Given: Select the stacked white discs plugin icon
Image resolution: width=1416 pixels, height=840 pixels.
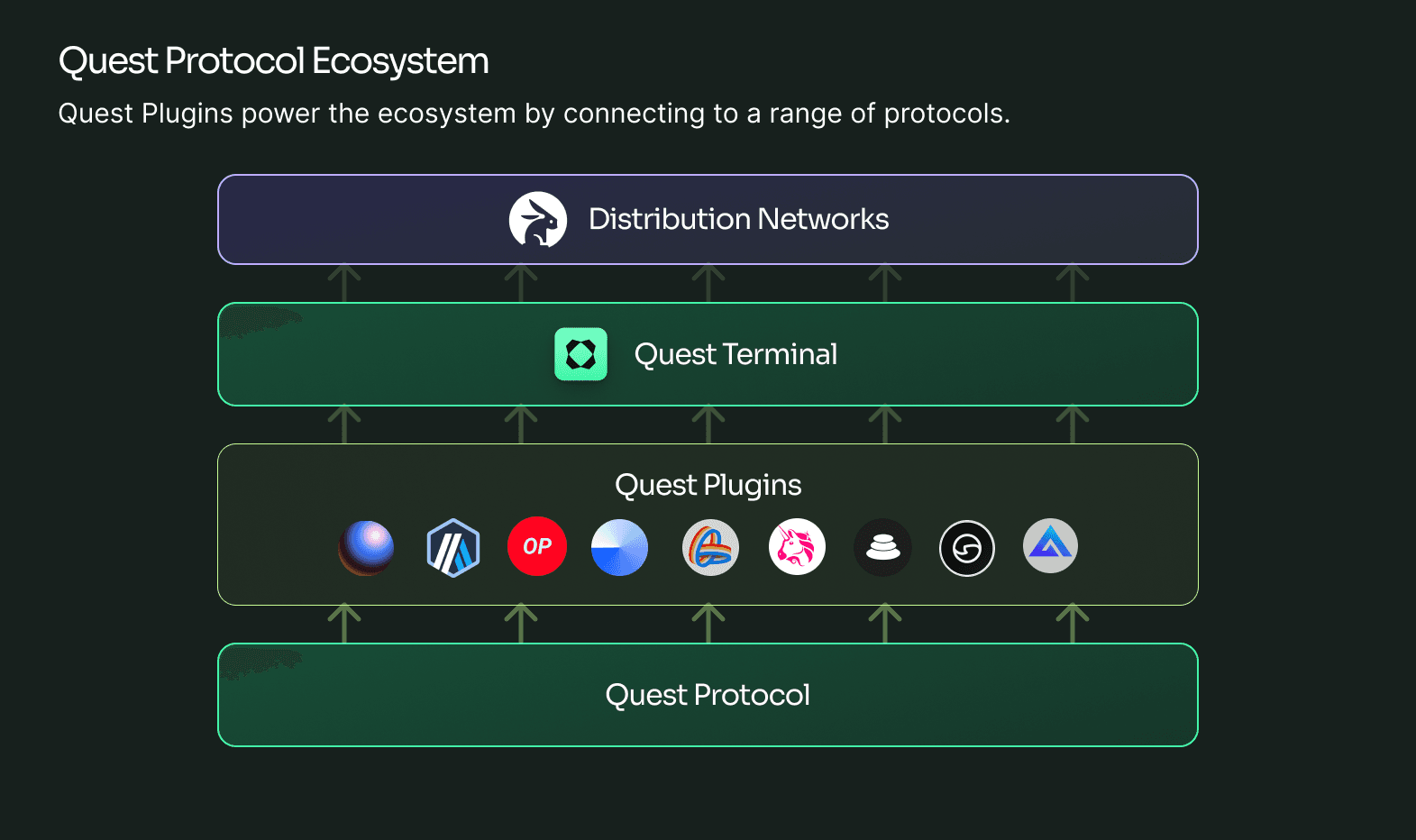Looking at the screenshot, I should tap(882, 547).
